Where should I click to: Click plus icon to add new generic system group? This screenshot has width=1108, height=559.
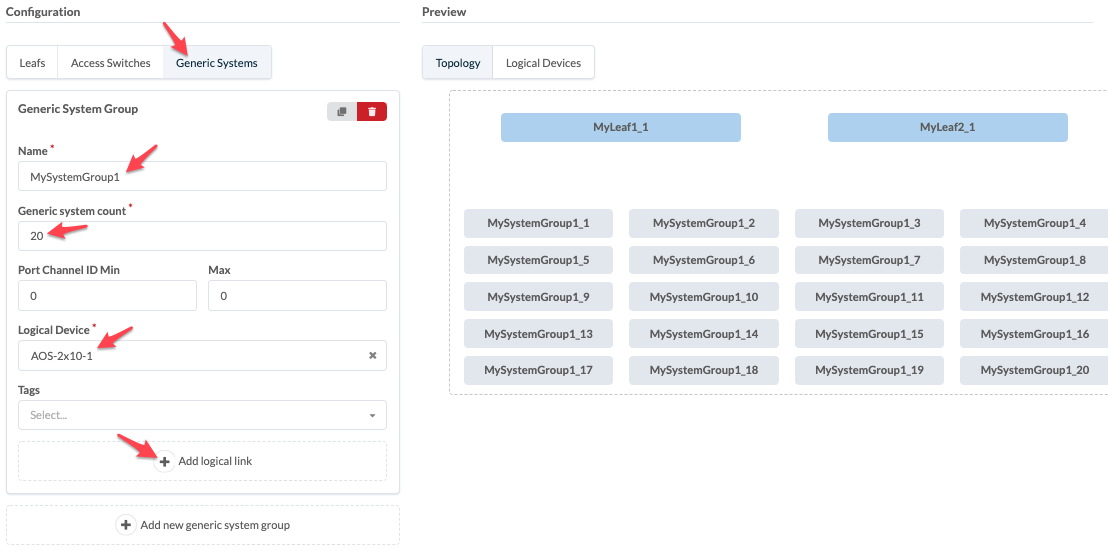click(126, 525)
